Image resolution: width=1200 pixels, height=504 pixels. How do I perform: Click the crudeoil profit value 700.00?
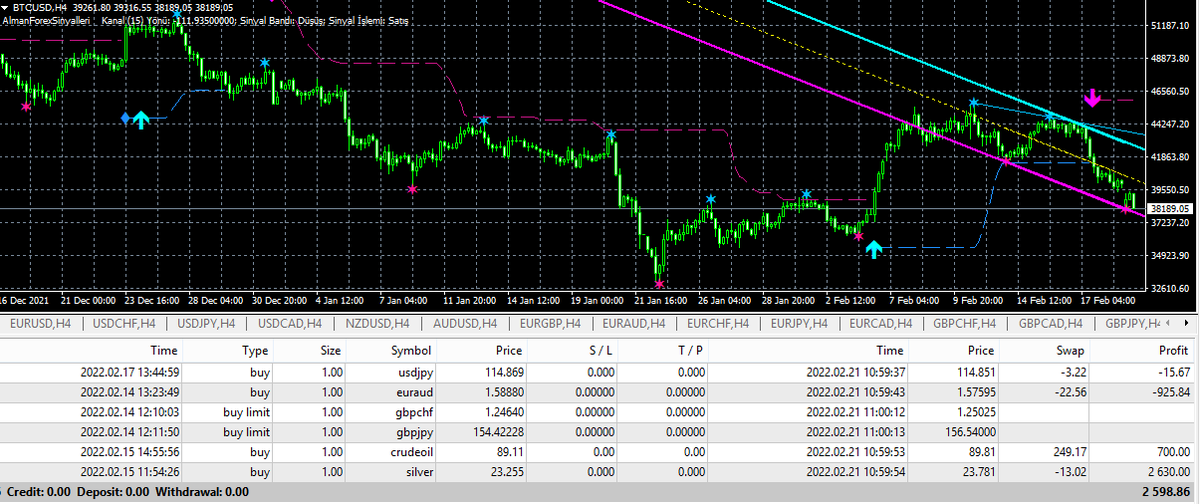[x=1171, y=452]
